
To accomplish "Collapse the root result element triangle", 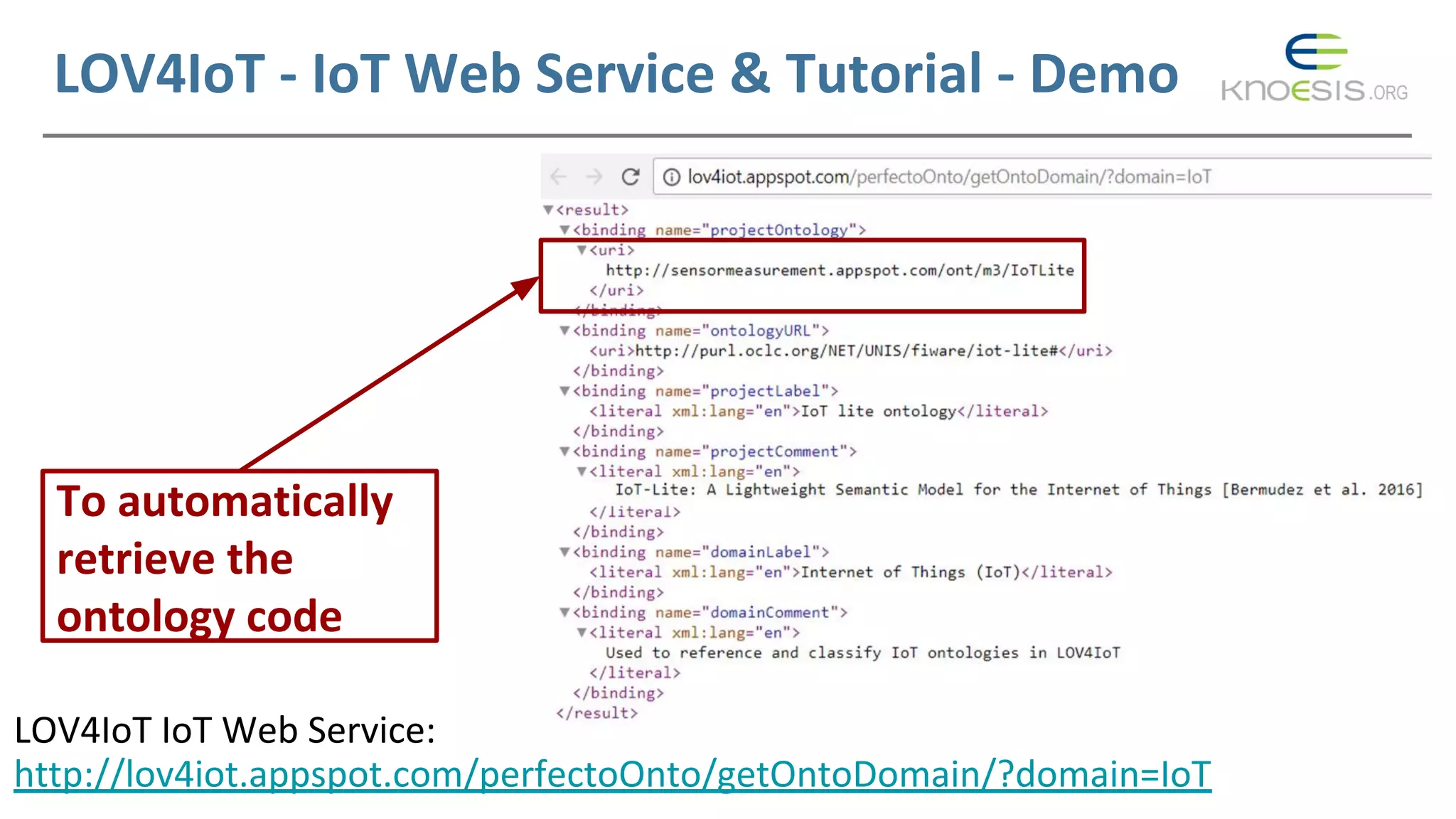I will click(x=548, y=210).
